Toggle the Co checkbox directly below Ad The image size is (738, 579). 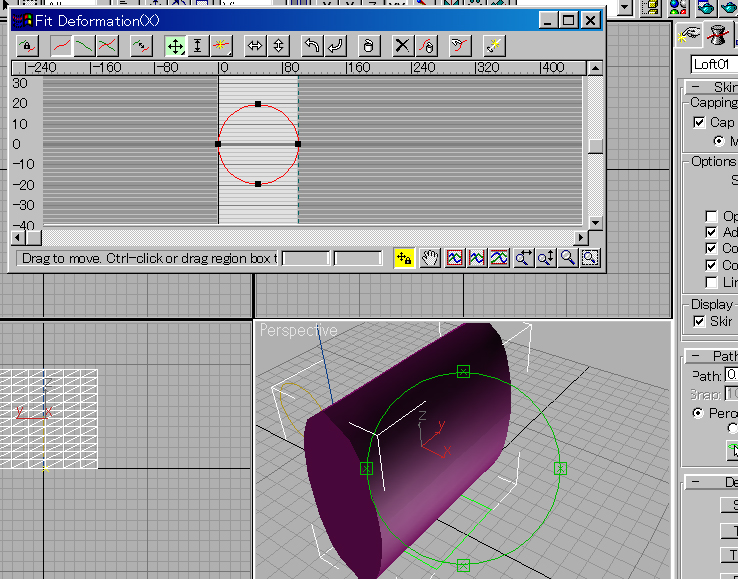click(711, 249)
